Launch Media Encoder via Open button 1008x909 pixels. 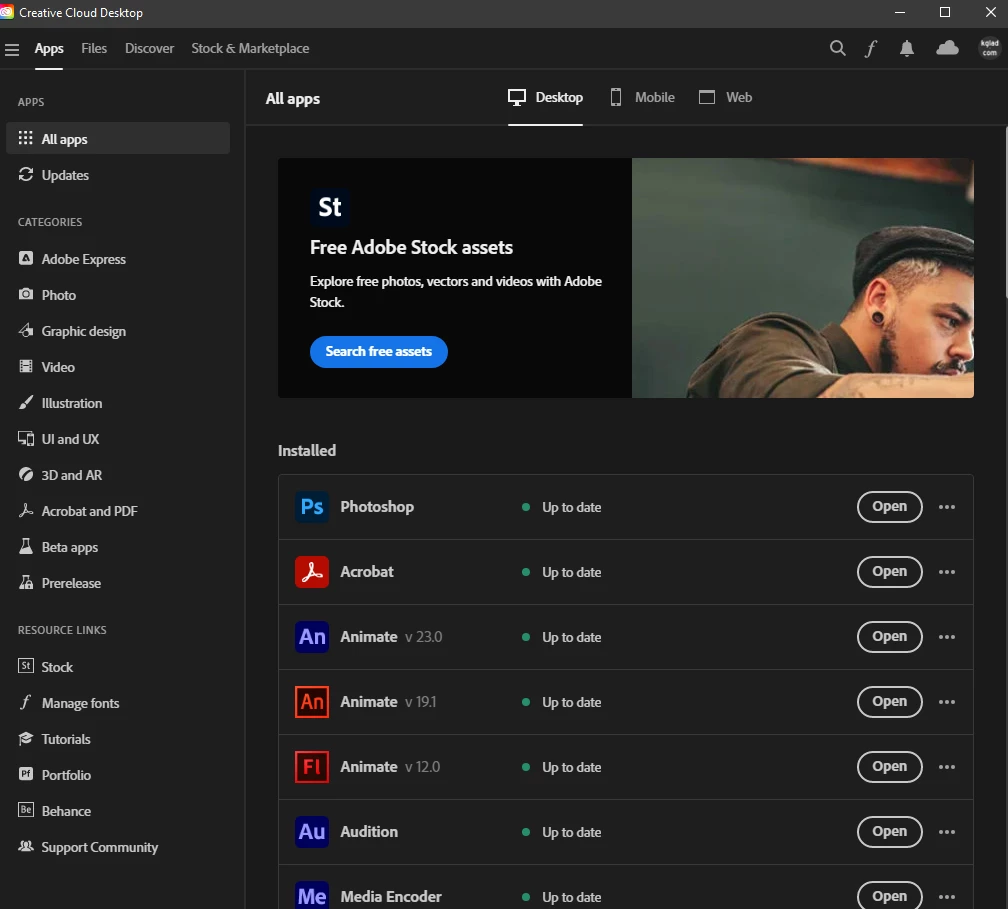pos(889,896)
